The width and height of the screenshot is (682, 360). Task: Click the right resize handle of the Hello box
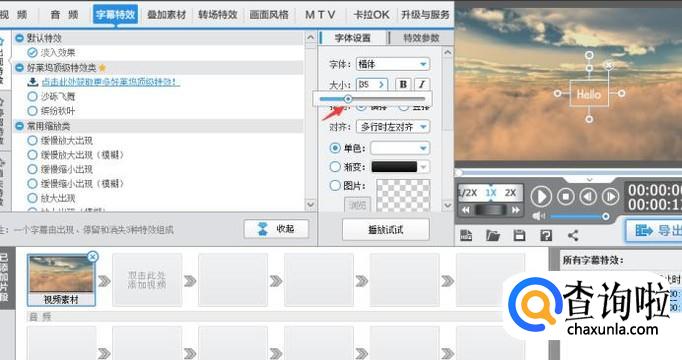click(622, 93)
